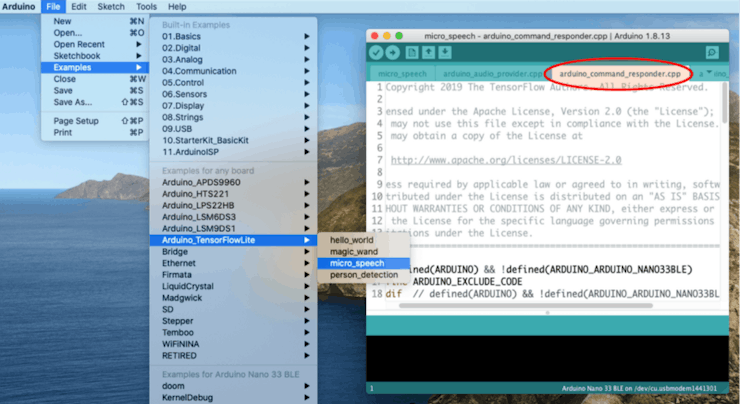Open WiFiNINA examples submenu

233,344
